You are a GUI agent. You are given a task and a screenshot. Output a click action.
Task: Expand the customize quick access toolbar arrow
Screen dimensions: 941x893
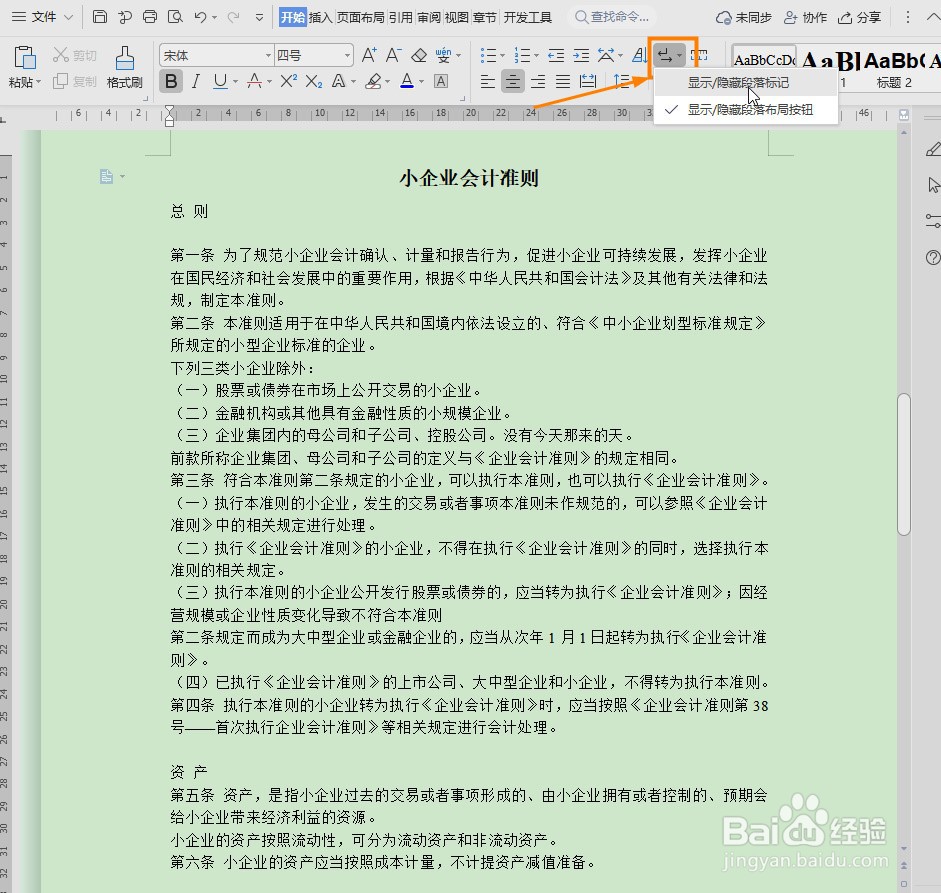259,17
